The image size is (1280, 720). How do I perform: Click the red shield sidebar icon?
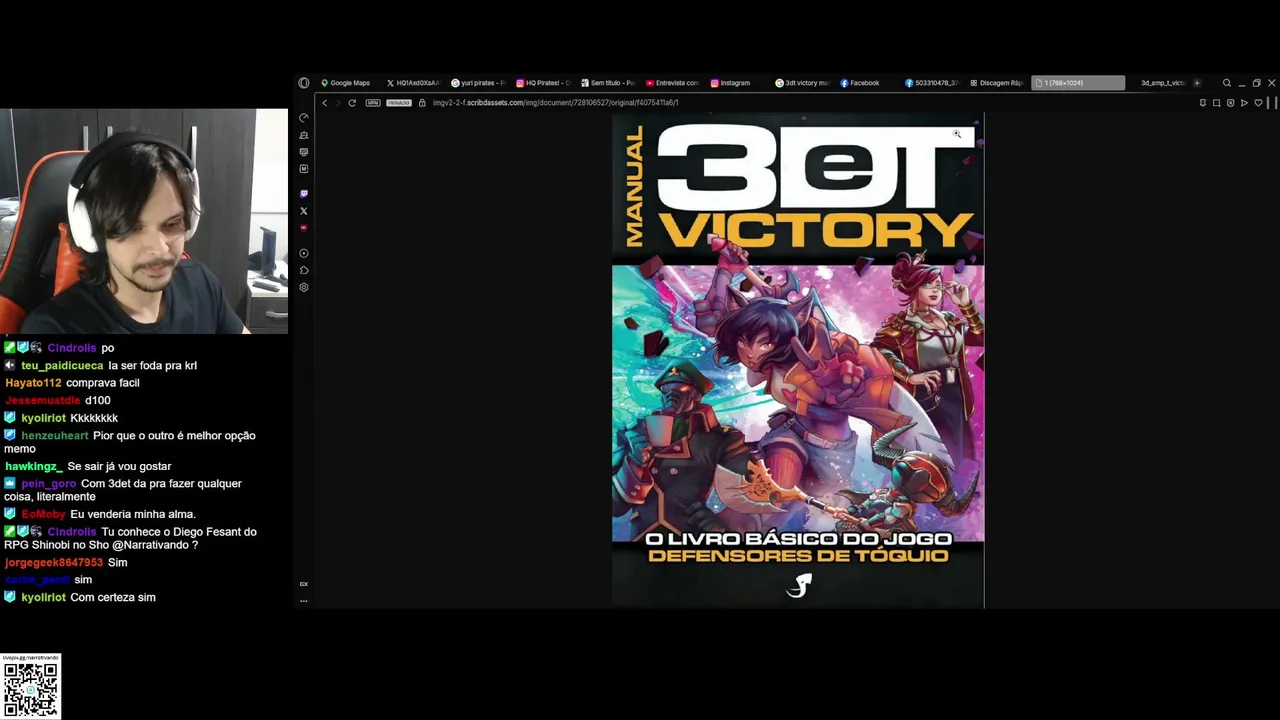point(304,228)
